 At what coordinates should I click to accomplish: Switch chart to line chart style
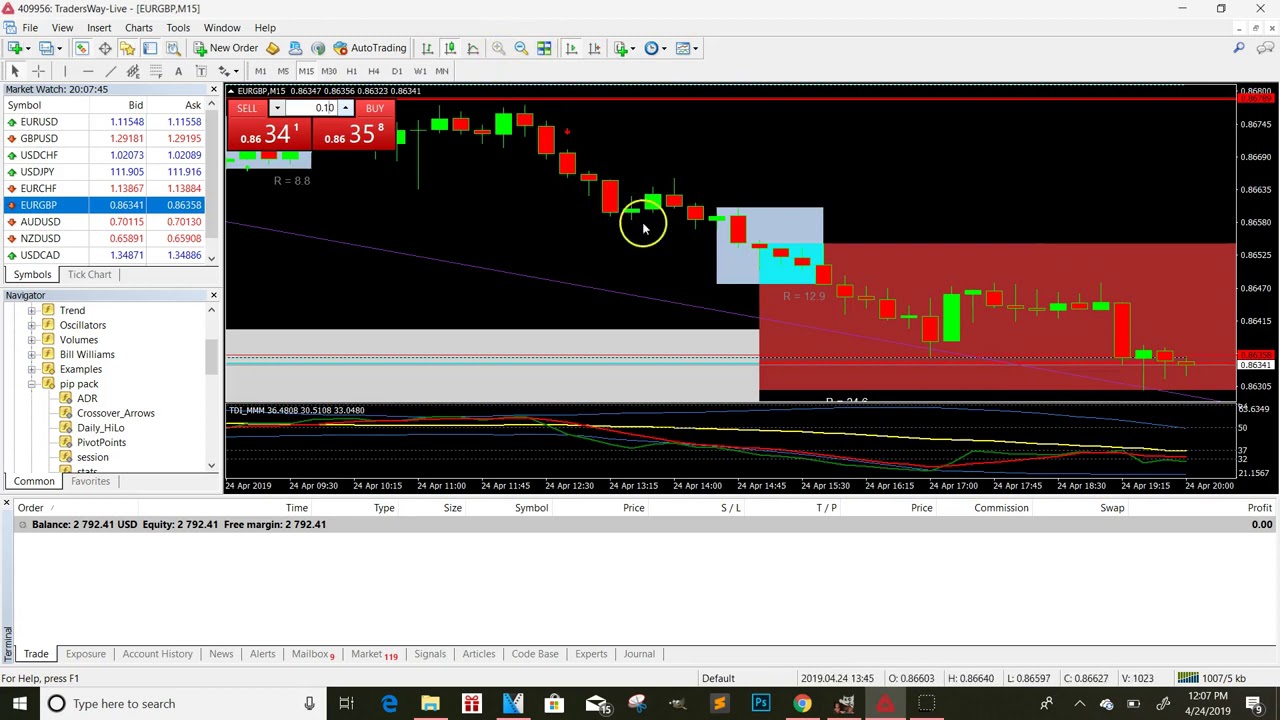tap(473, 48)
